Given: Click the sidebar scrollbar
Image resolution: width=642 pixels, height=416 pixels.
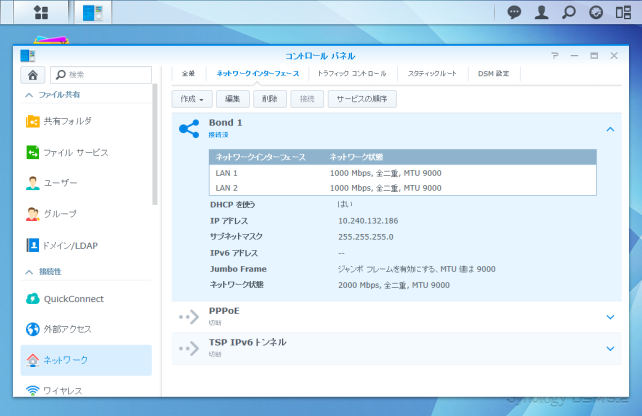Looking at the screenshot, I should (x=155, y=144).
